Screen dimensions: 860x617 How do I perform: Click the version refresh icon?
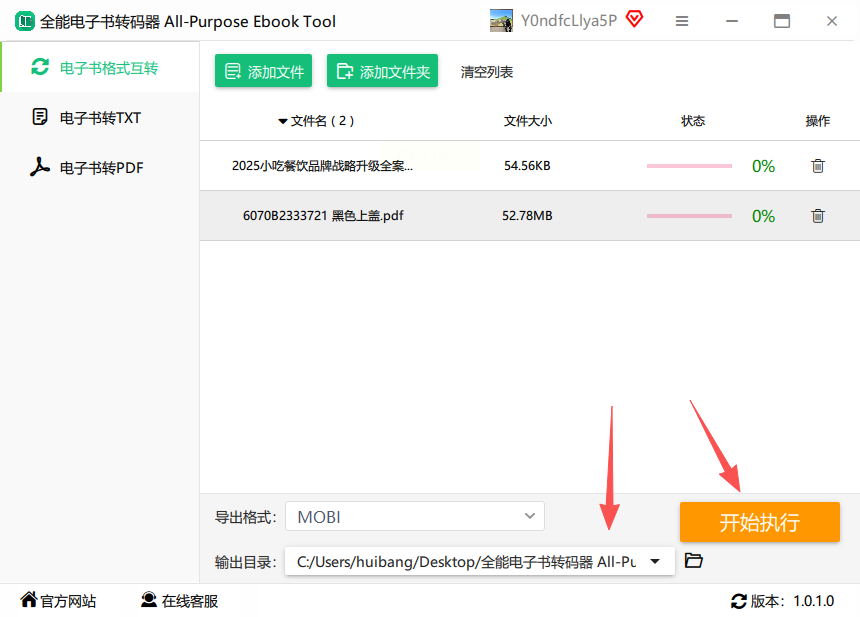click(739, 601)
